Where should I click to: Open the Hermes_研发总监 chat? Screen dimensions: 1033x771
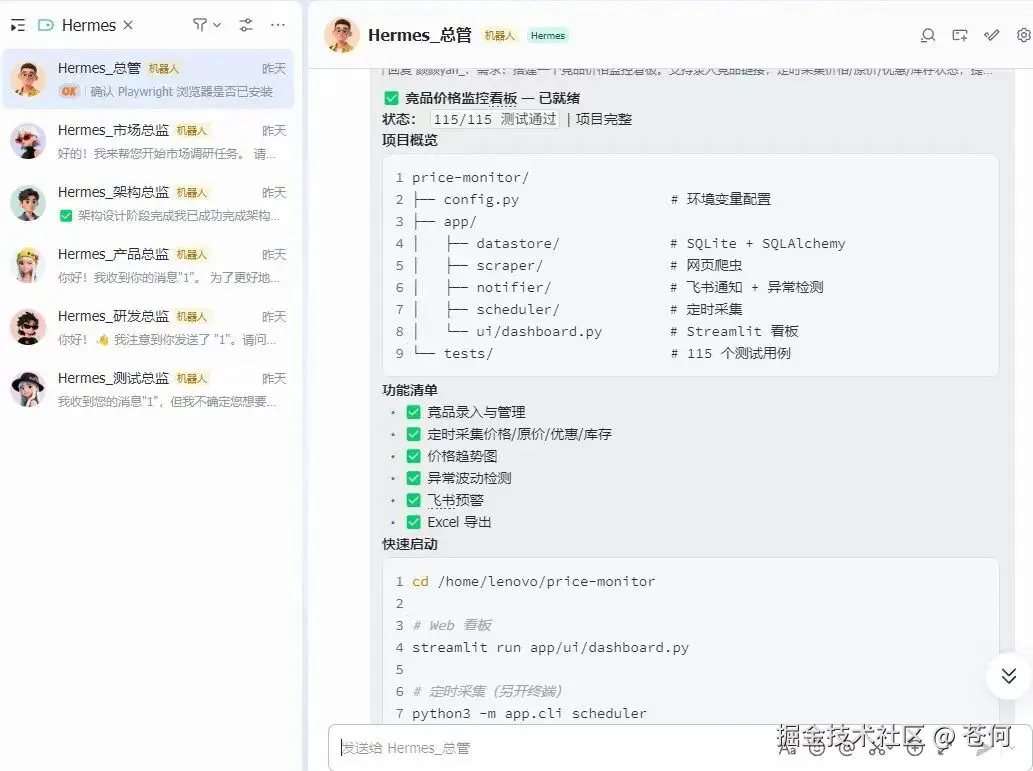pos(150,328)
